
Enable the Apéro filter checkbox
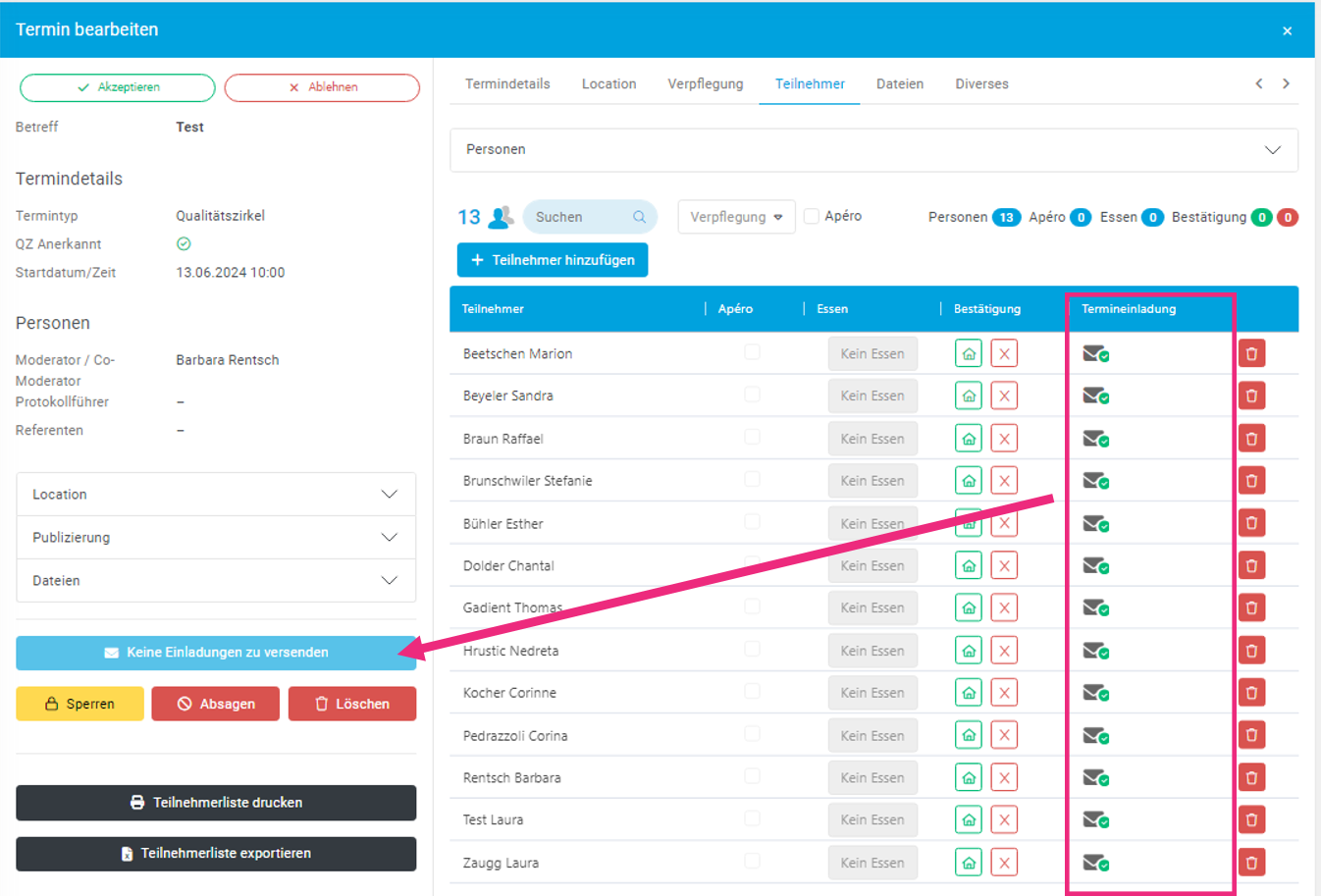coord(812,217)
